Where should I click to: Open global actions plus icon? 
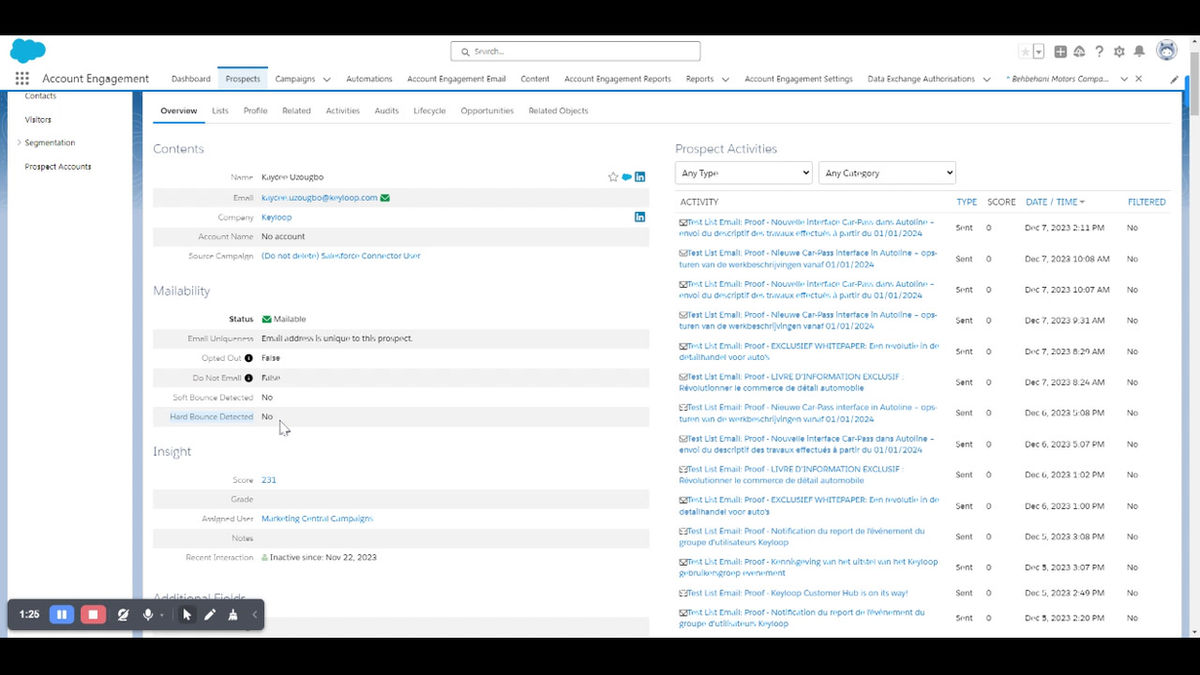coord(1061,51)
